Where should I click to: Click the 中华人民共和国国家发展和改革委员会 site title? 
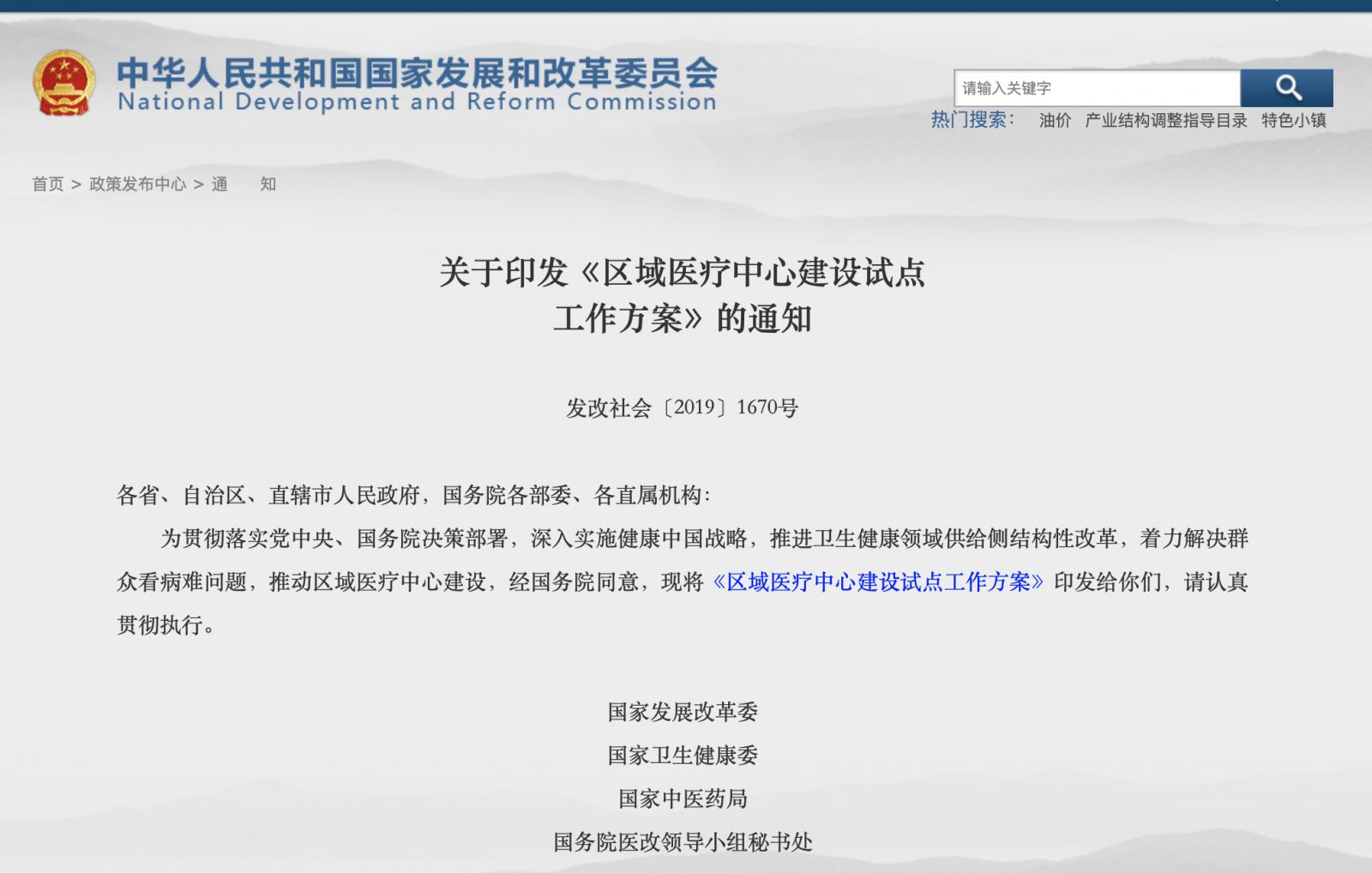pos(417,72)
